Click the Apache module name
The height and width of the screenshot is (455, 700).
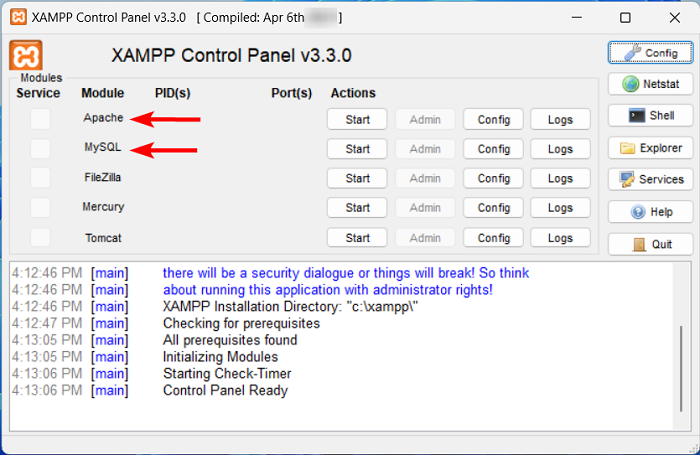(103, 118)
